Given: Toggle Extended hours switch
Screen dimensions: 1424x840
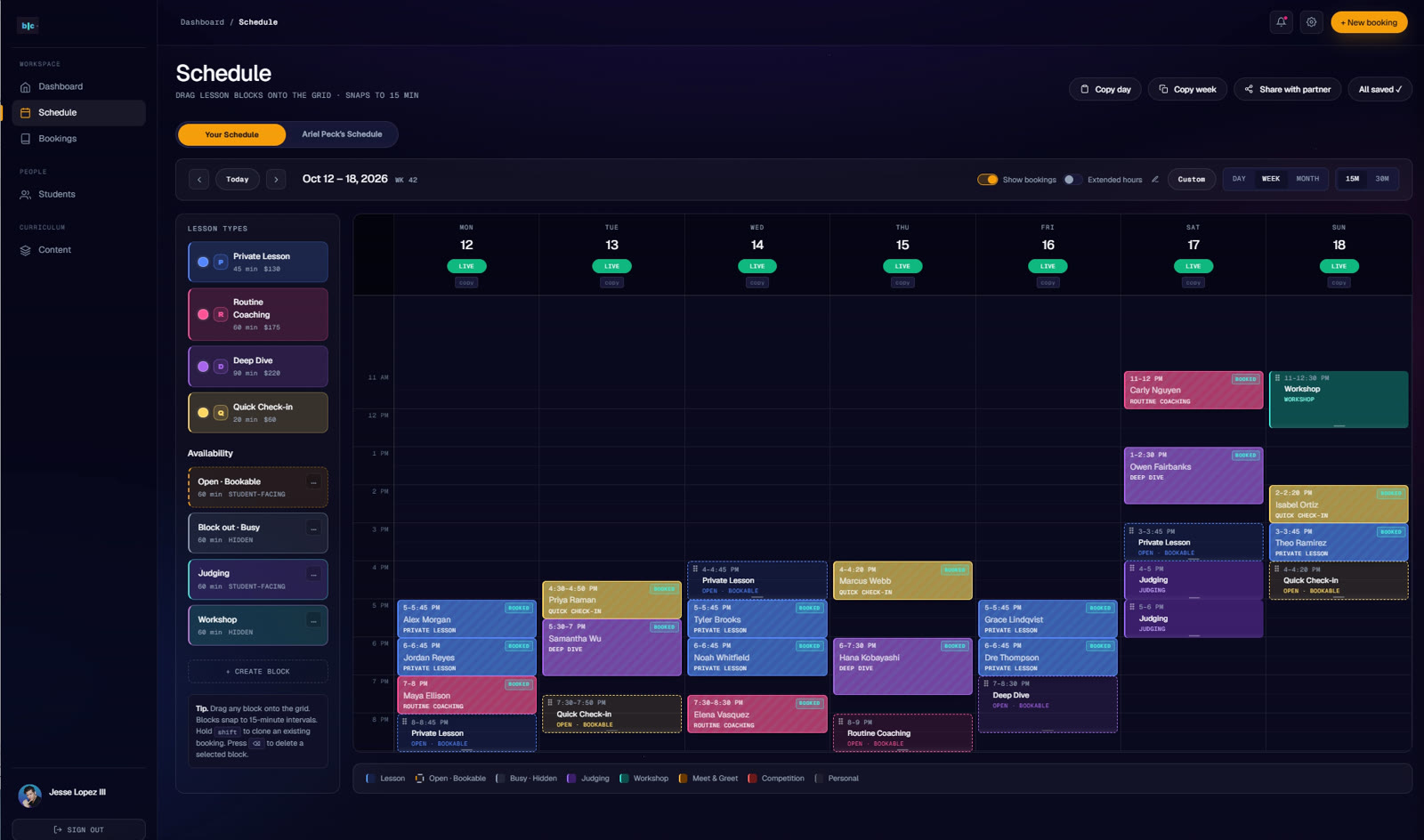Looking at the screenshot, I should point(1072,180).
